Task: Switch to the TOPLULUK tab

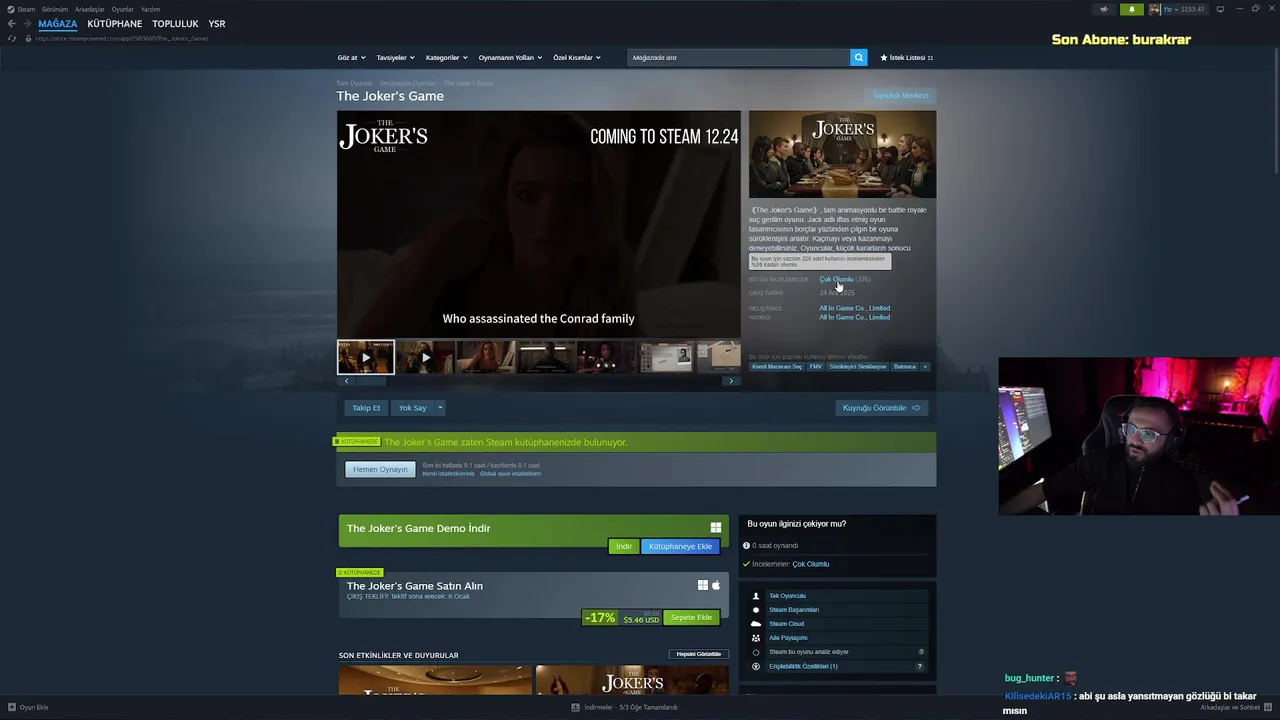Action: (175, 24)
